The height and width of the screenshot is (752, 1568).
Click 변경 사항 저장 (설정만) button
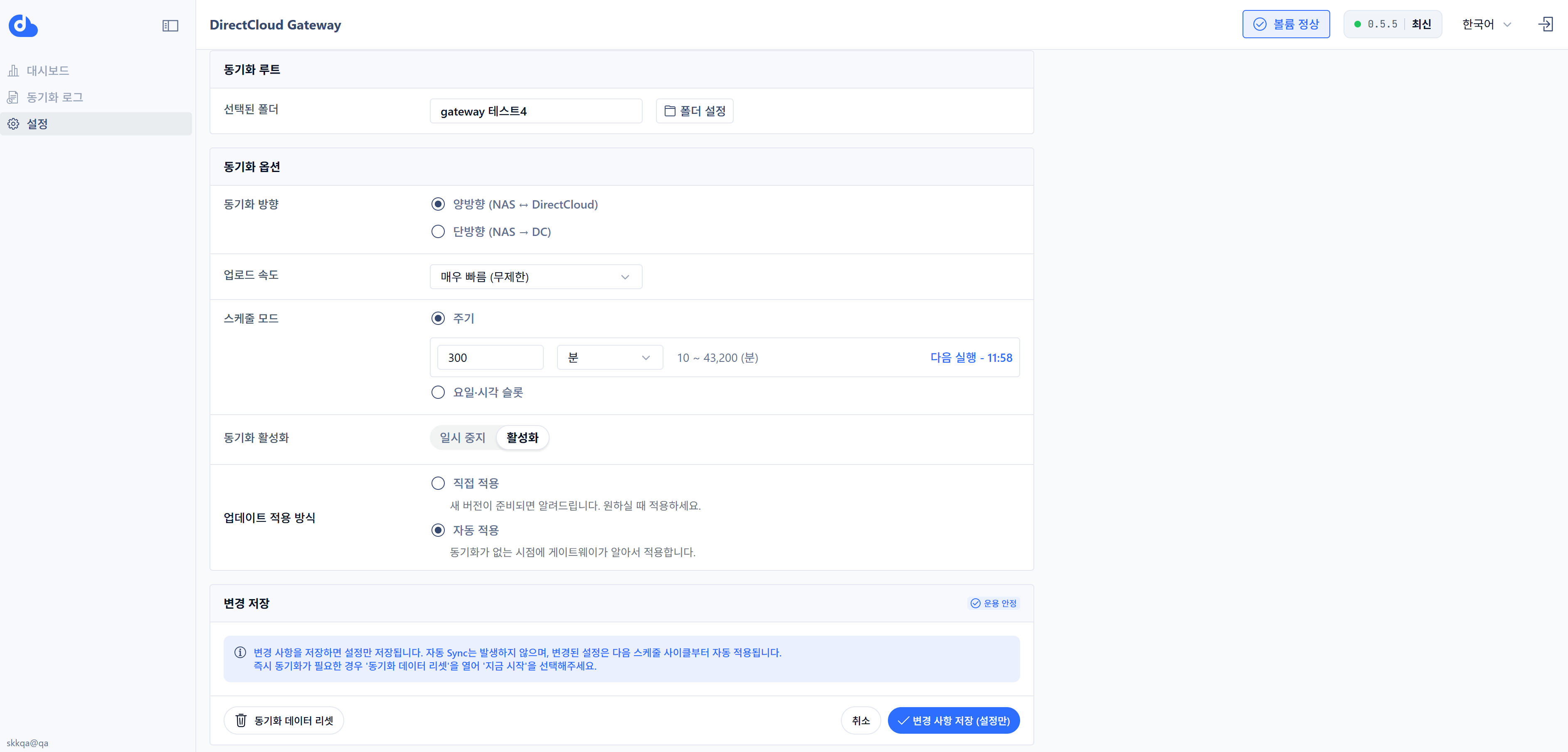[x=954, y=721]
